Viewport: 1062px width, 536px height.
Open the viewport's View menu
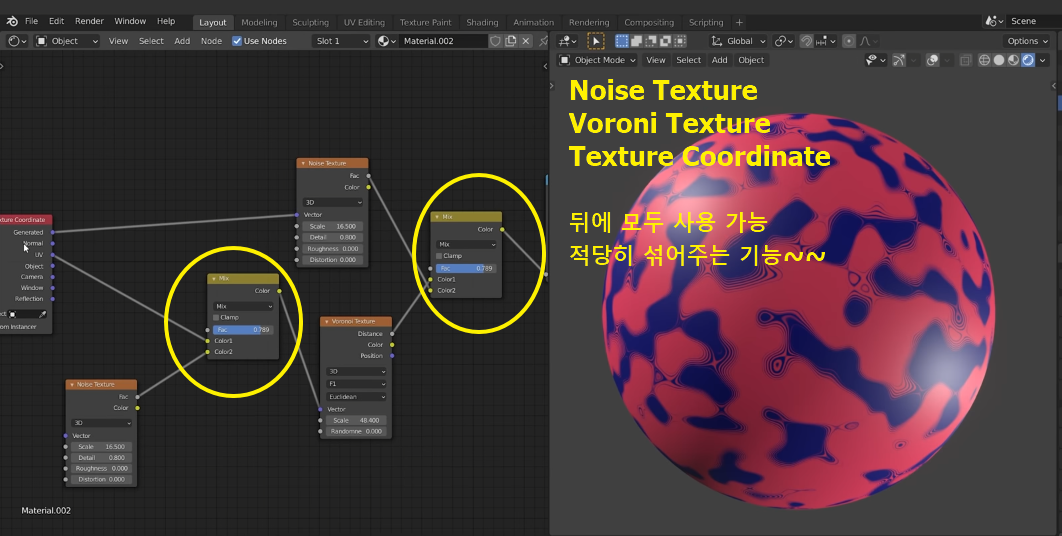(x=656, y=60)
